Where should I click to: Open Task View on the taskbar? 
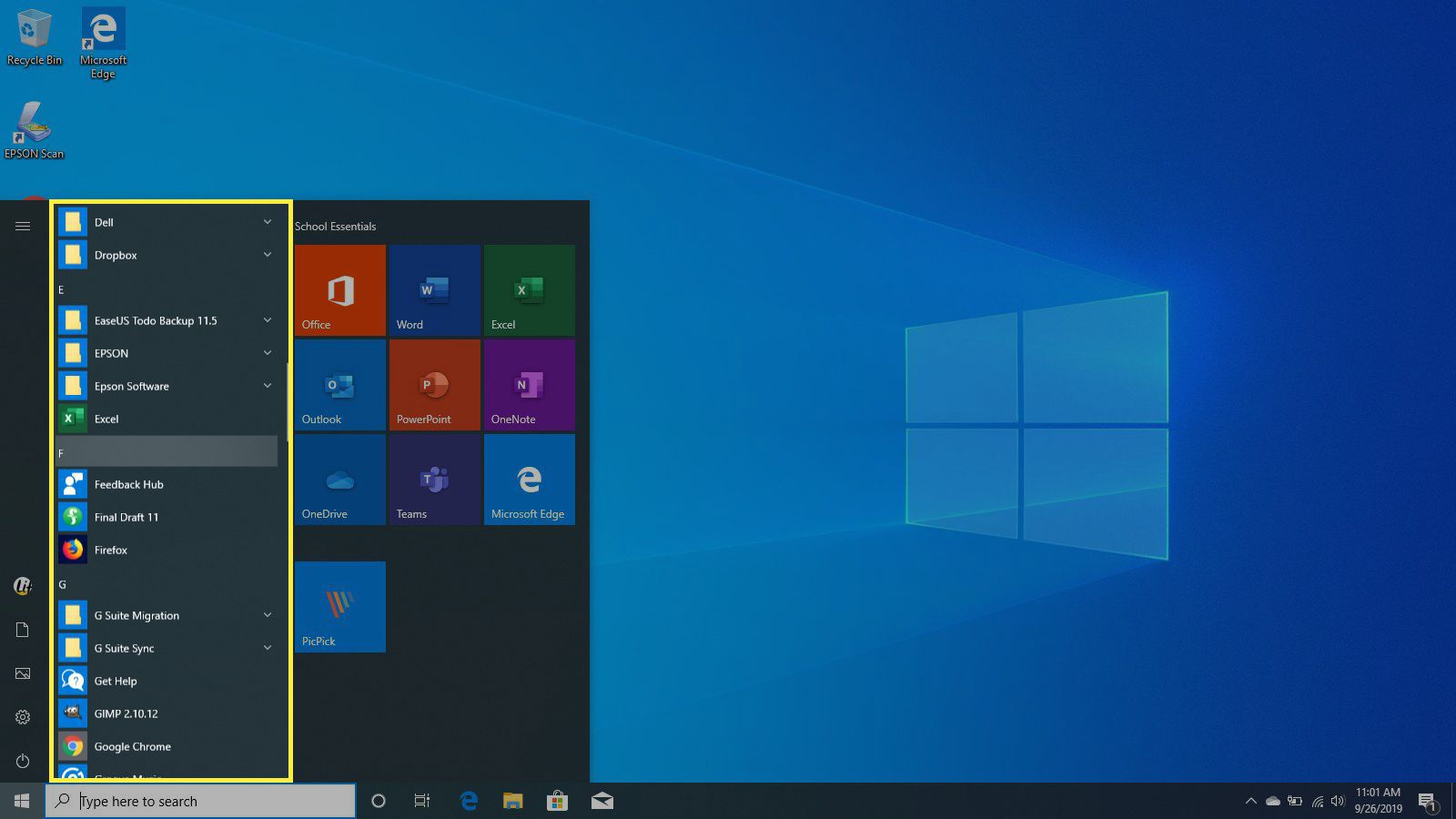point(422,801)
